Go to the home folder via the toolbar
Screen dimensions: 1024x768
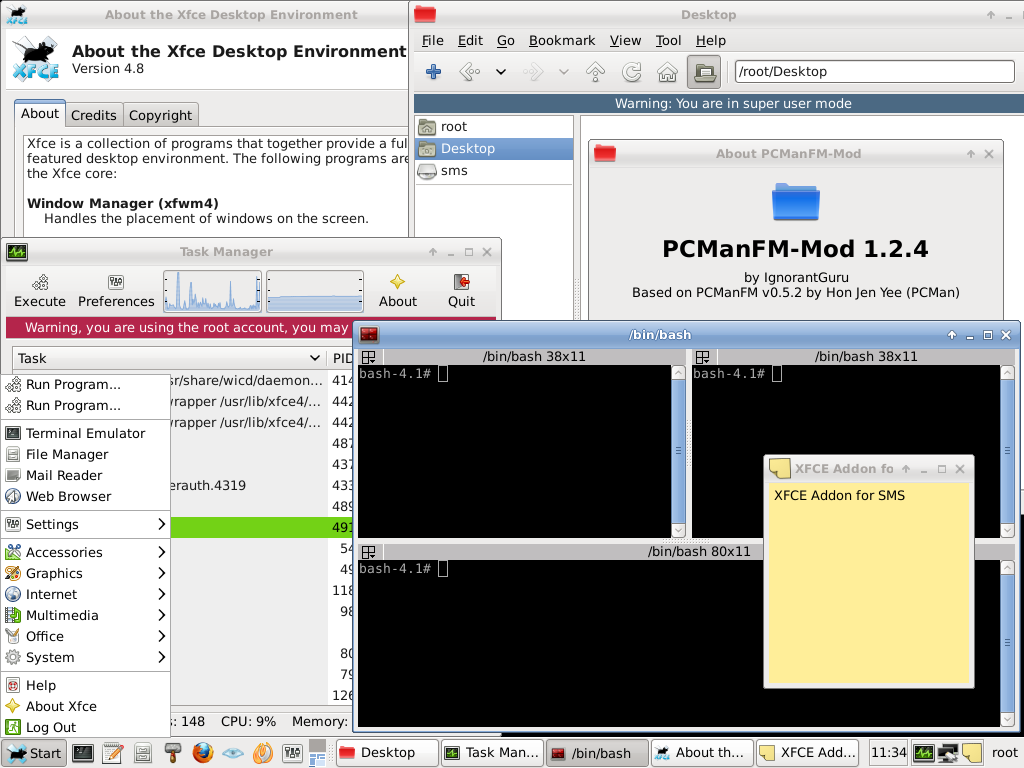tap(667, 72)
